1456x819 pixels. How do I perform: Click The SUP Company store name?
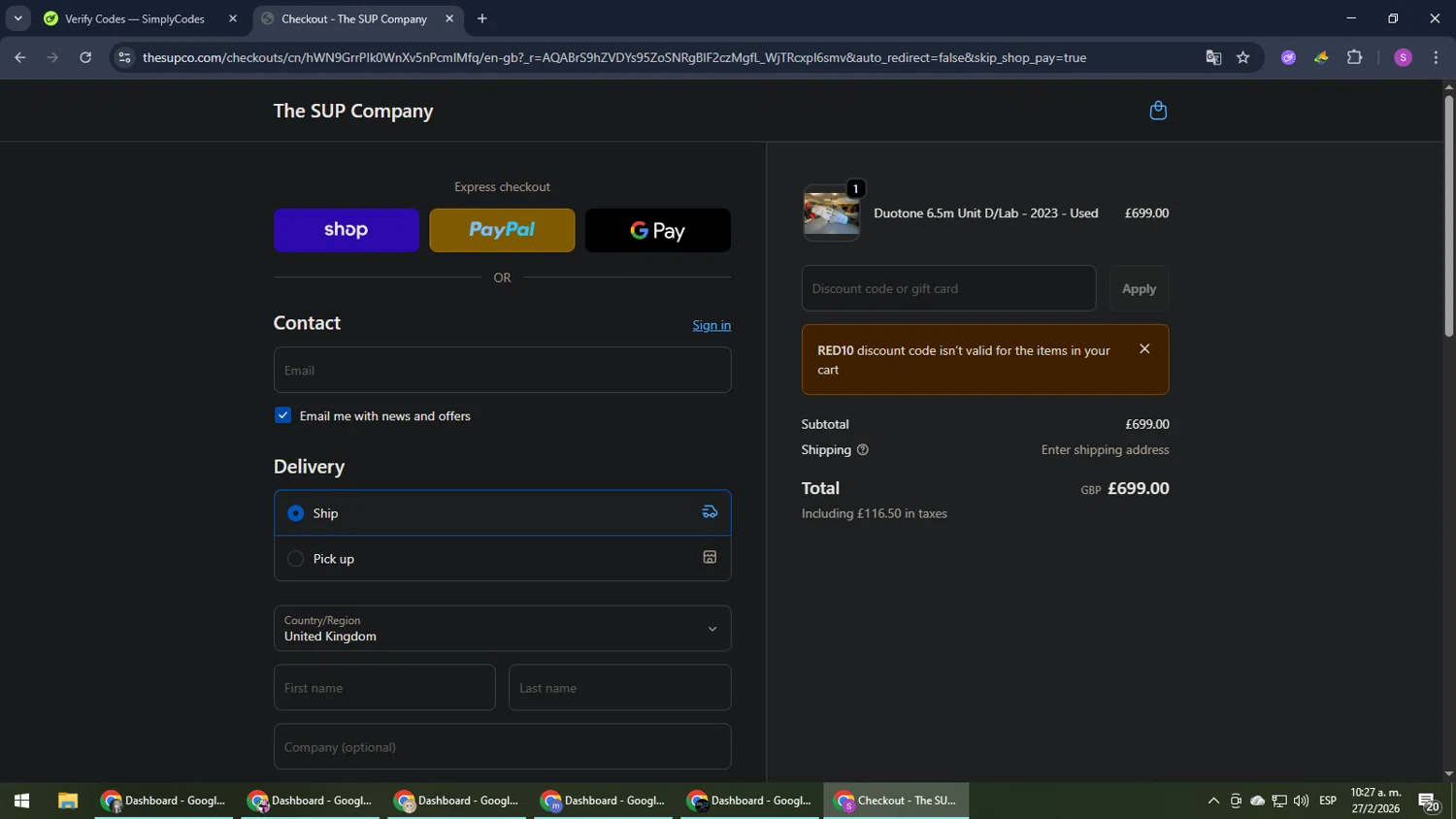[353, 111]
